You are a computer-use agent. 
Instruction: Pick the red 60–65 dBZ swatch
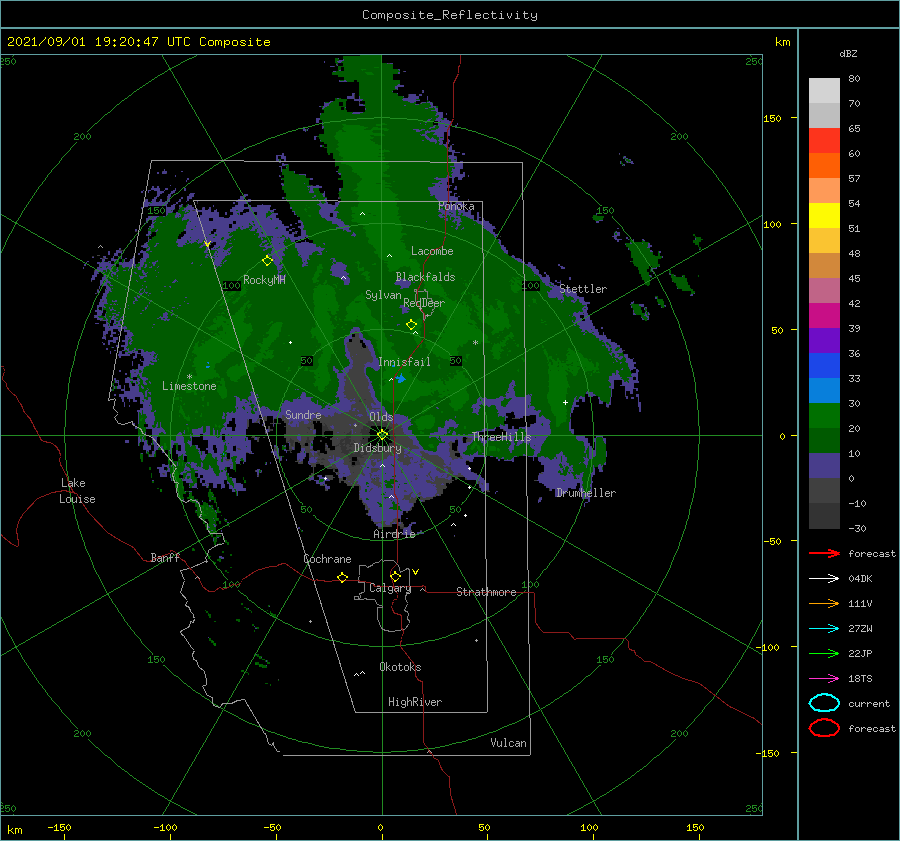824,141
